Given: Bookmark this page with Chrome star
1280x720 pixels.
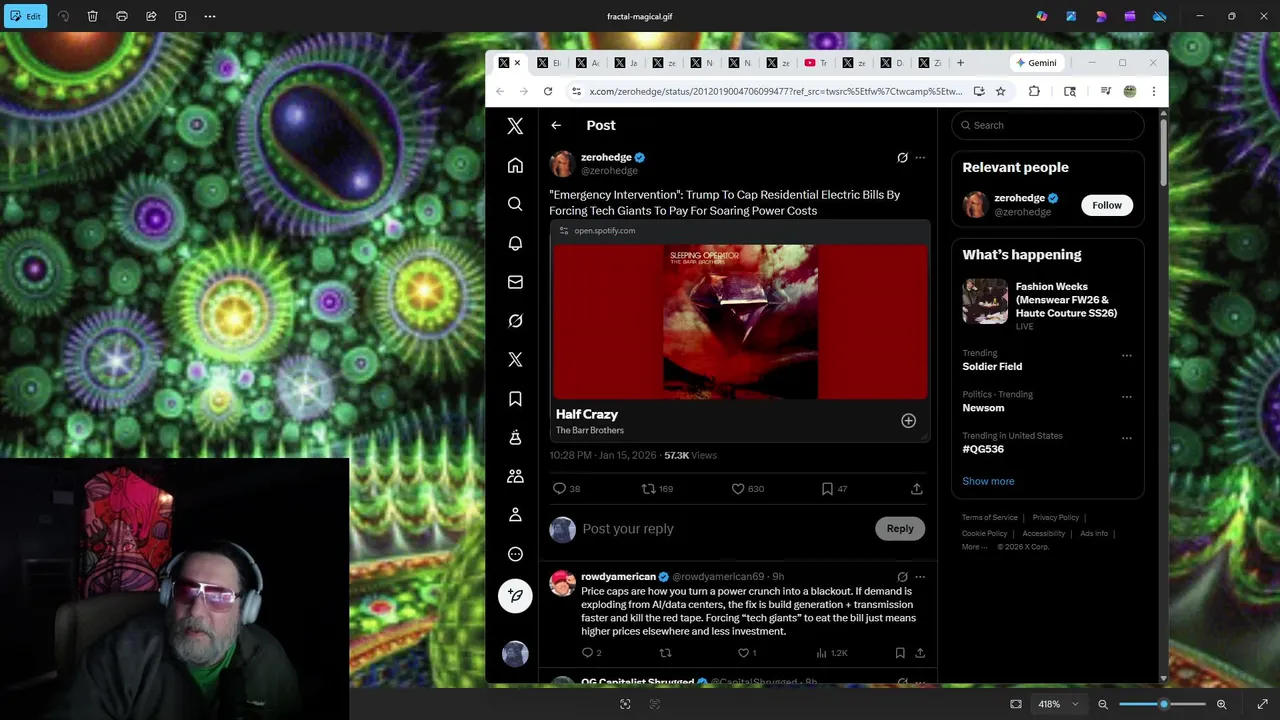Looking at the screenshot, I should [1000, 91].
